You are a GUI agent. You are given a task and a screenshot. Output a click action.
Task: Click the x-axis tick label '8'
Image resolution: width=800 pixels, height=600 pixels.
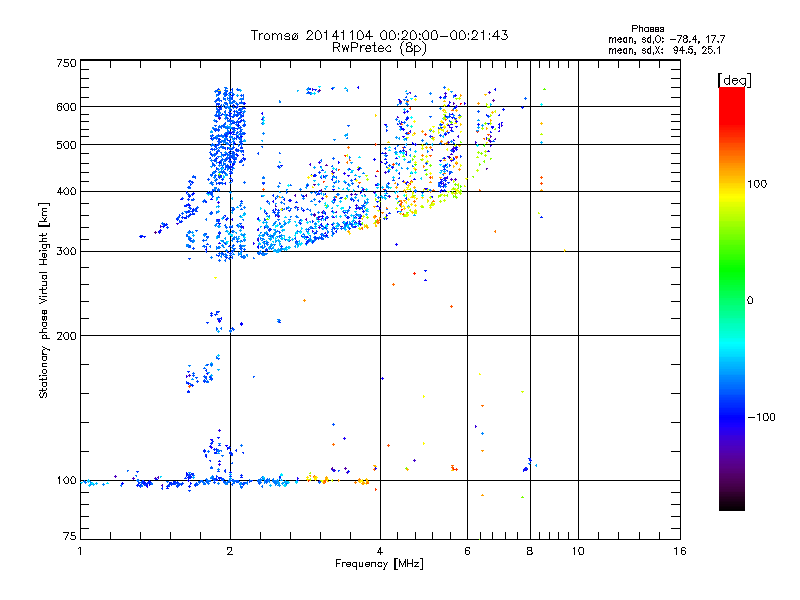[x=530, y=551]
